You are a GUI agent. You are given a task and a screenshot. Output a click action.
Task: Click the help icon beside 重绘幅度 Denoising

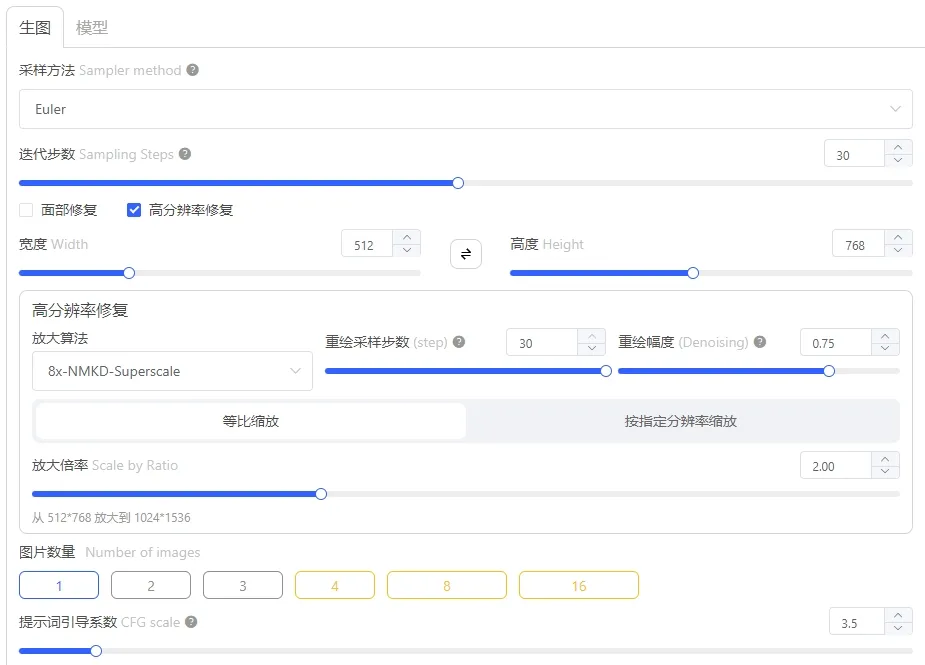coord(760,342)
